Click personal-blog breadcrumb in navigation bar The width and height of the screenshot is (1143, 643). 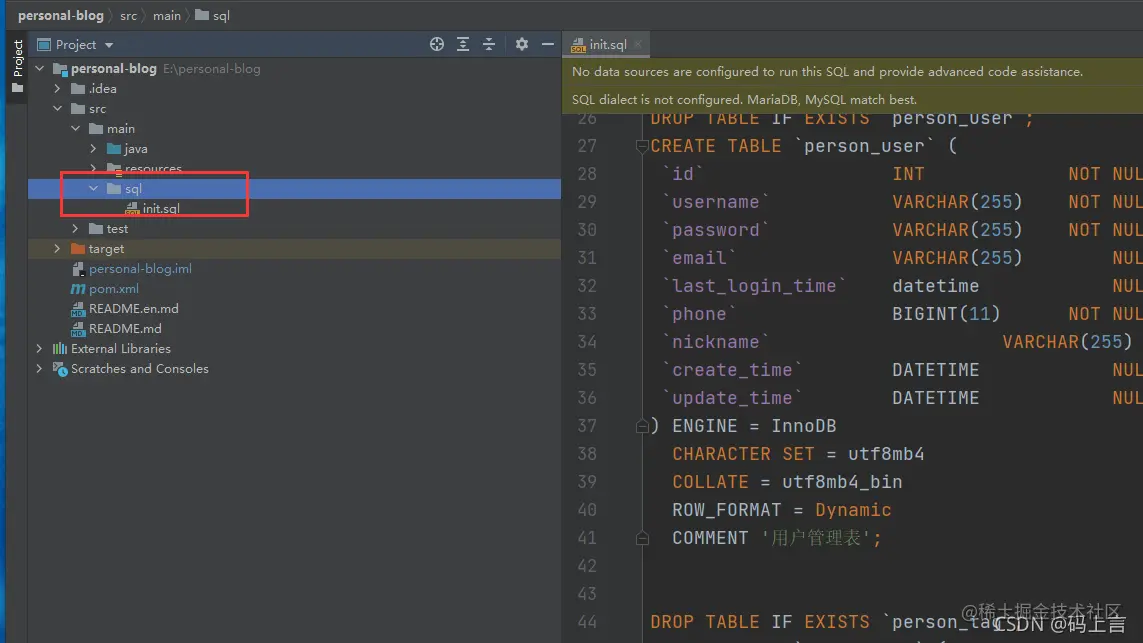coord(61,15)
